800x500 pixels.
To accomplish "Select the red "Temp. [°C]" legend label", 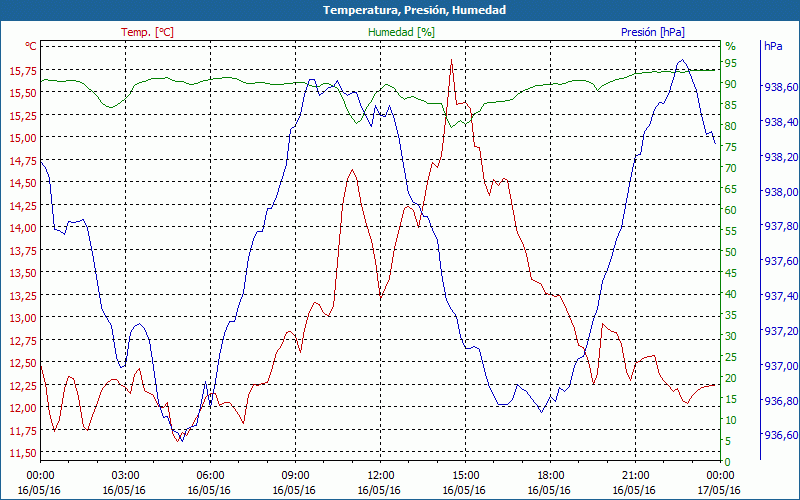I will tap(147, 32).
